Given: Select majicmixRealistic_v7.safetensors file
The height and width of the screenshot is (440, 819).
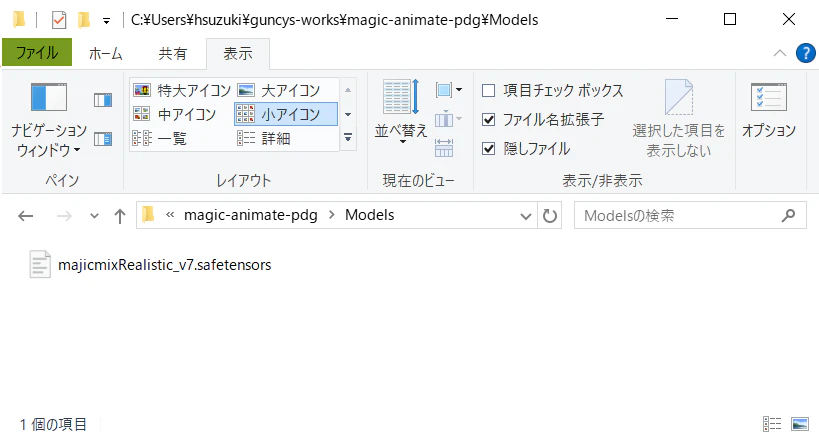Looking at the screenshot, I should coord(165,265).
